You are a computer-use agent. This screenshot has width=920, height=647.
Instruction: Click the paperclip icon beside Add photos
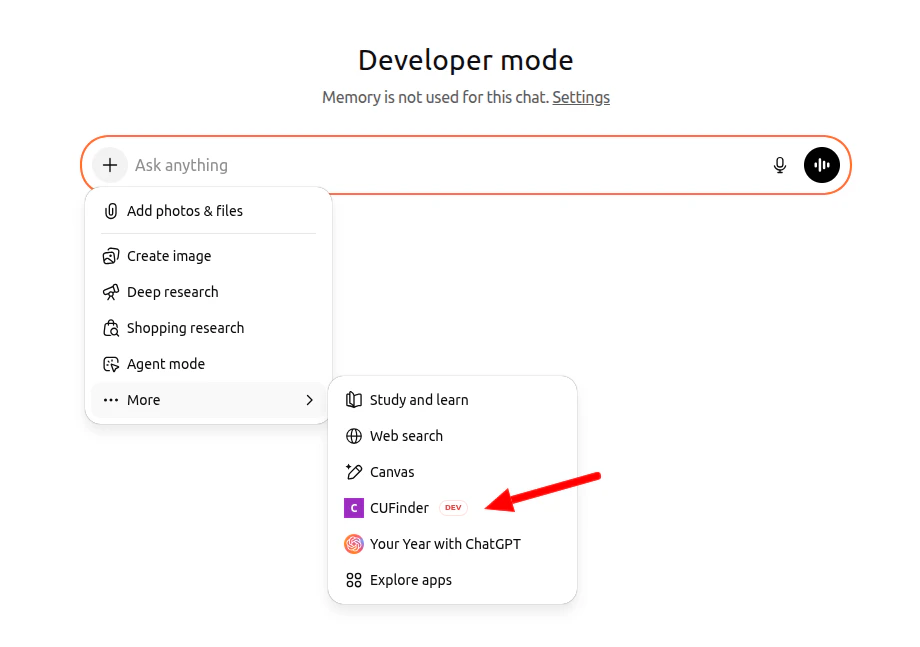pos(110,211)
